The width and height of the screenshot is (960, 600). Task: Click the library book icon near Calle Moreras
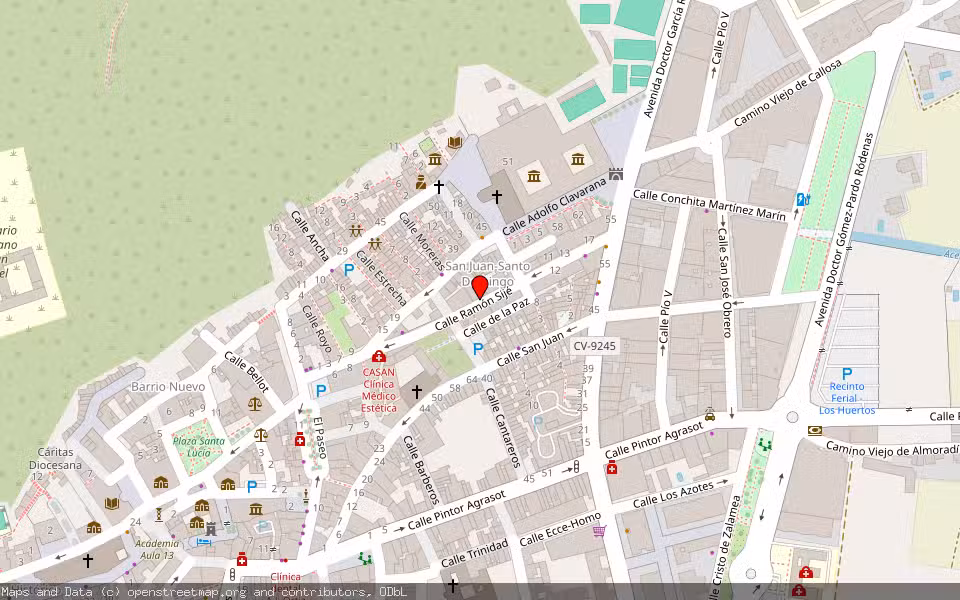pyautogui.click(x=454, y=142)
